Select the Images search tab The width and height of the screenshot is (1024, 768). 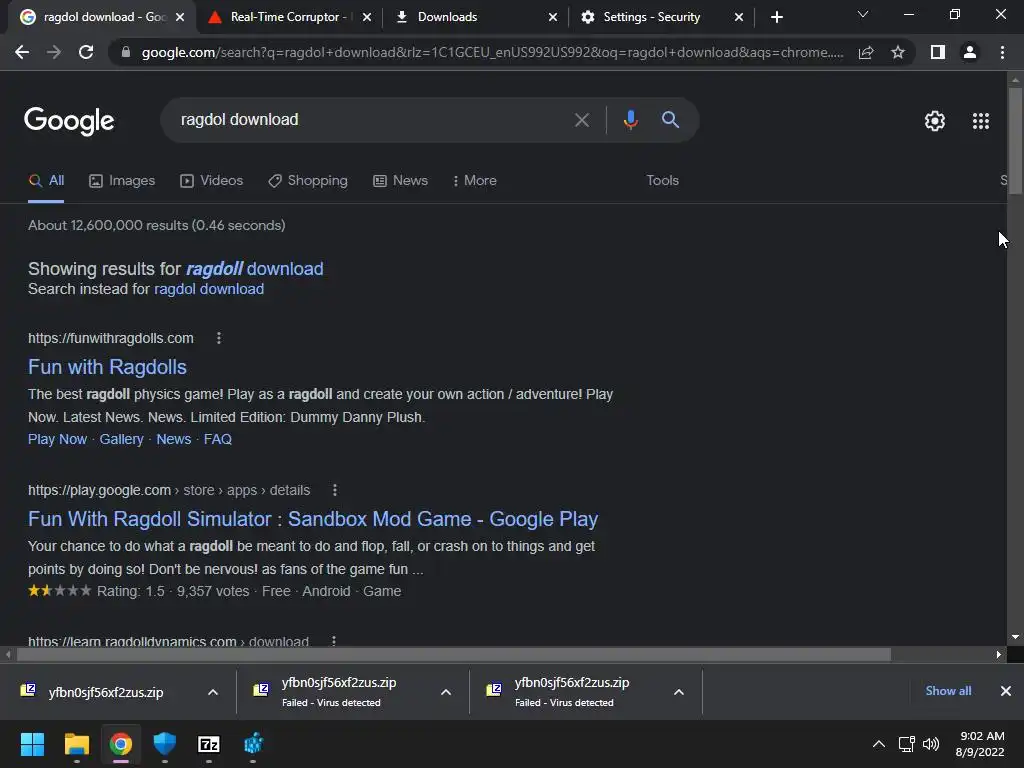pos(122,181)
